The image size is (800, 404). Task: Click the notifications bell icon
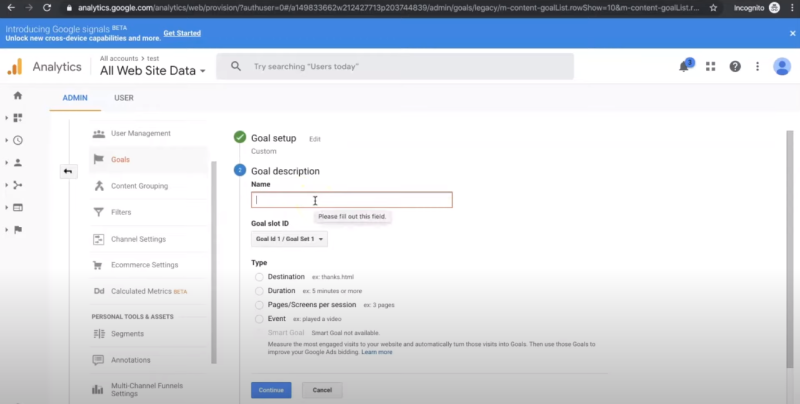click(685, 67)
